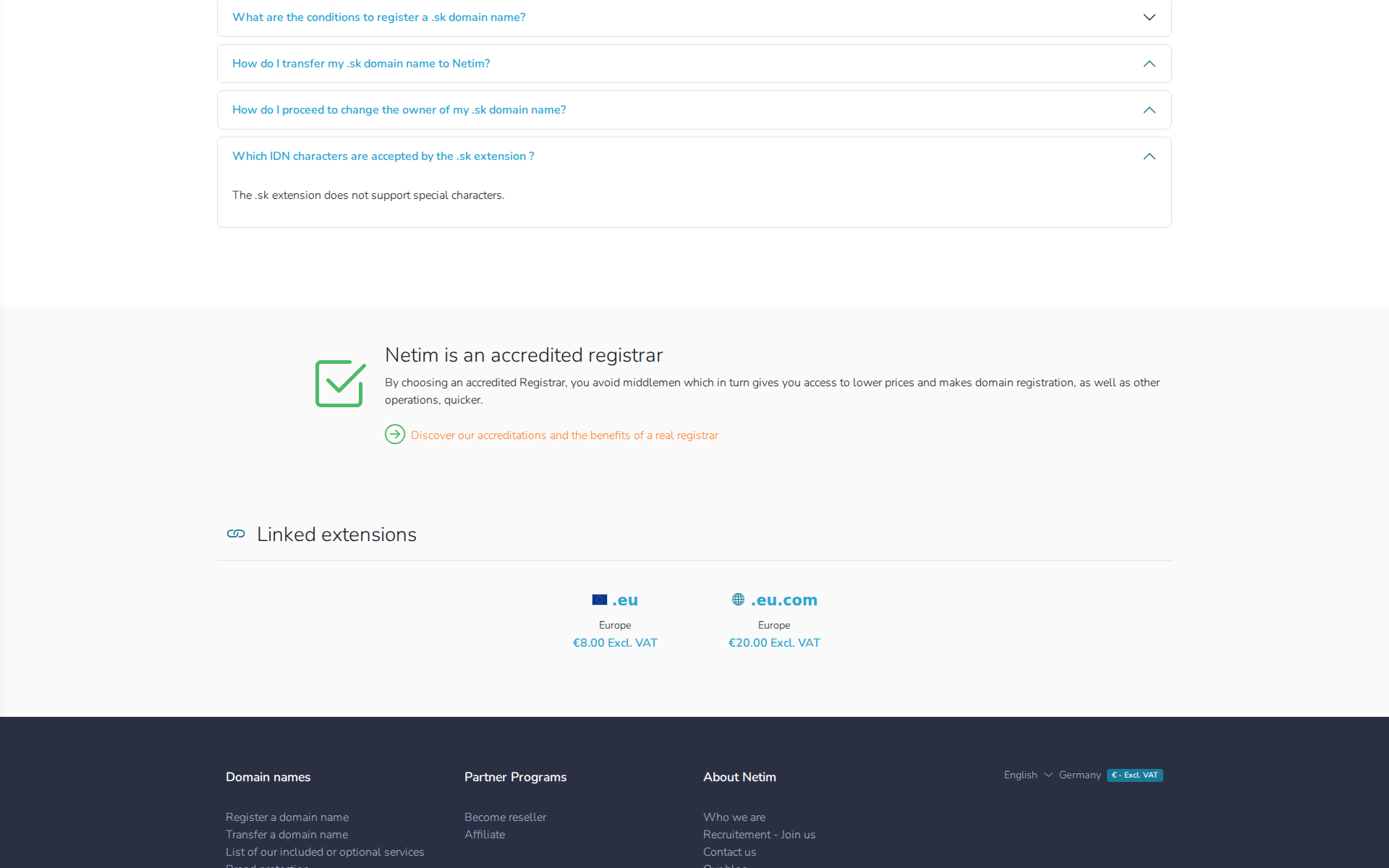Collapse the transfer .sk domain question chevron
1389x868 pixels.
(1149, 64)
